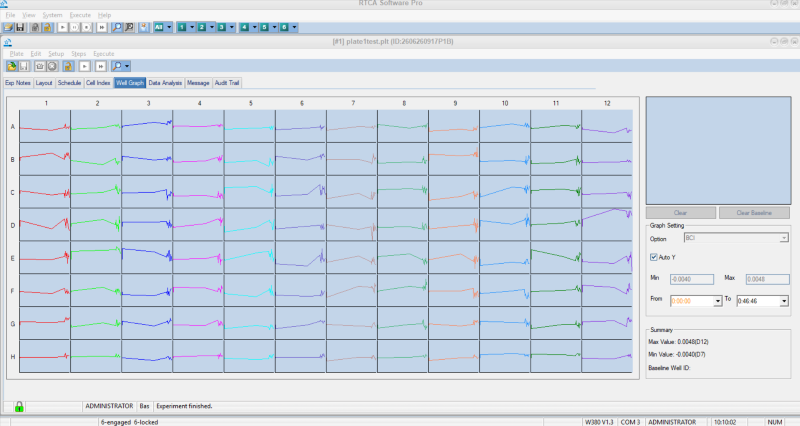Screen dimensions: 800x426
Task: Open the From time dropdown
Action: click(717, 302)
